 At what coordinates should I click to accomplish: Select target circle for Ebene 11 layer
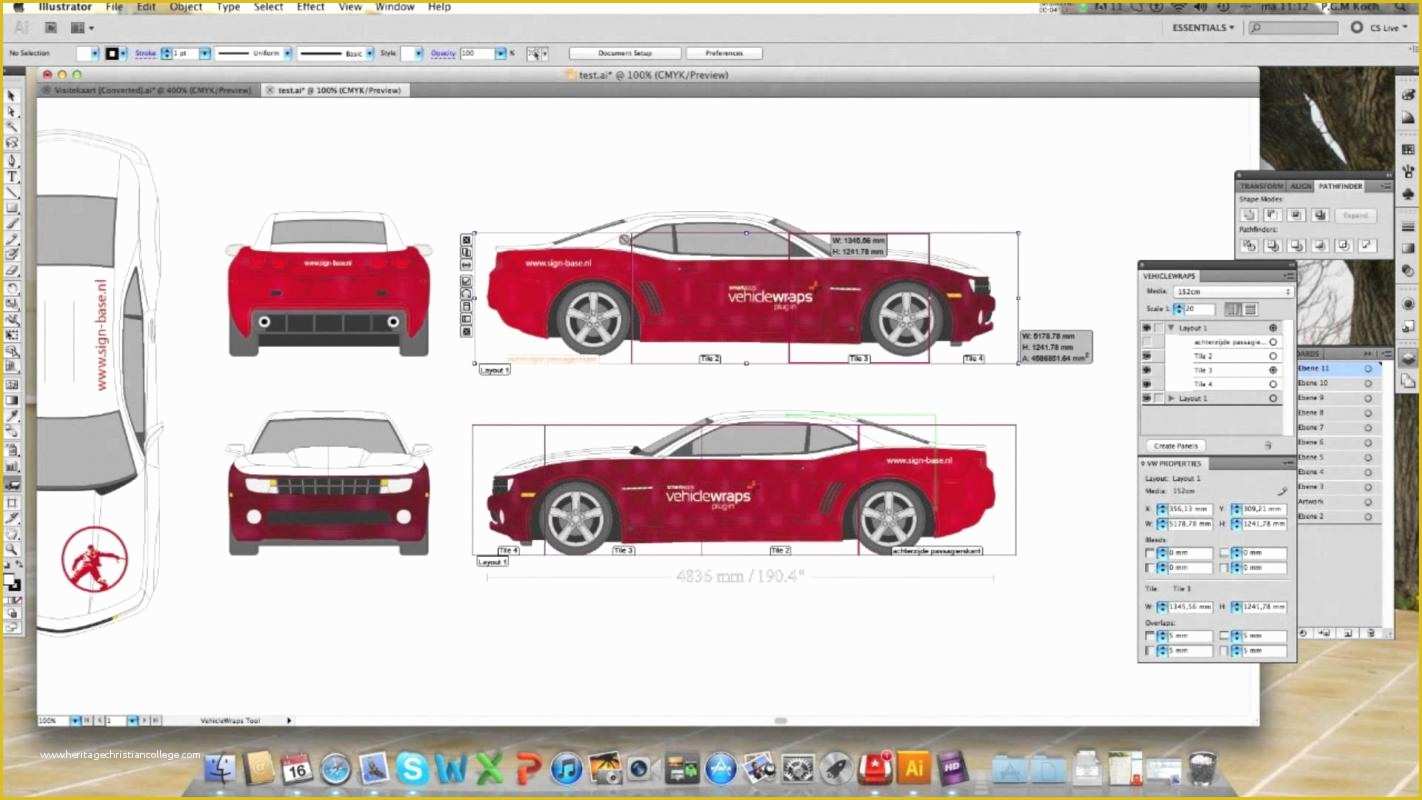click(x=1368, y=369)
